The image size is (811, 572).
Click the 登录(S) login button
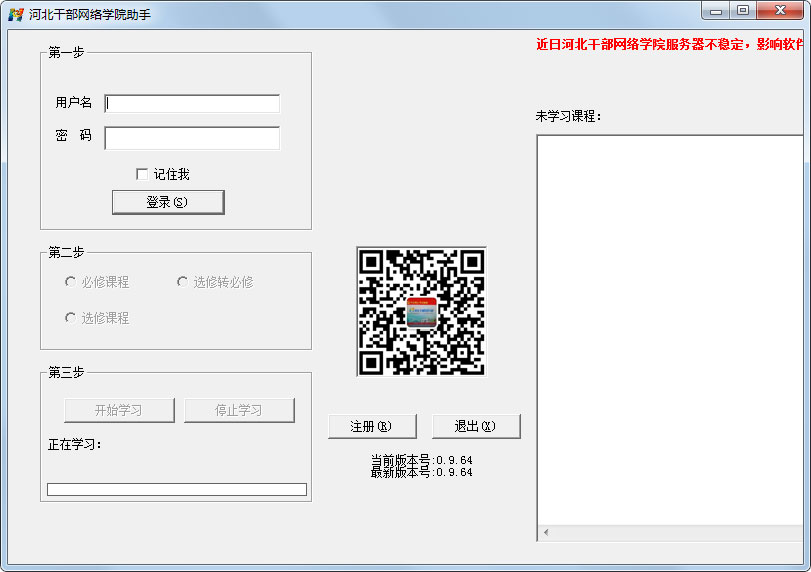[x=168, y=202]
